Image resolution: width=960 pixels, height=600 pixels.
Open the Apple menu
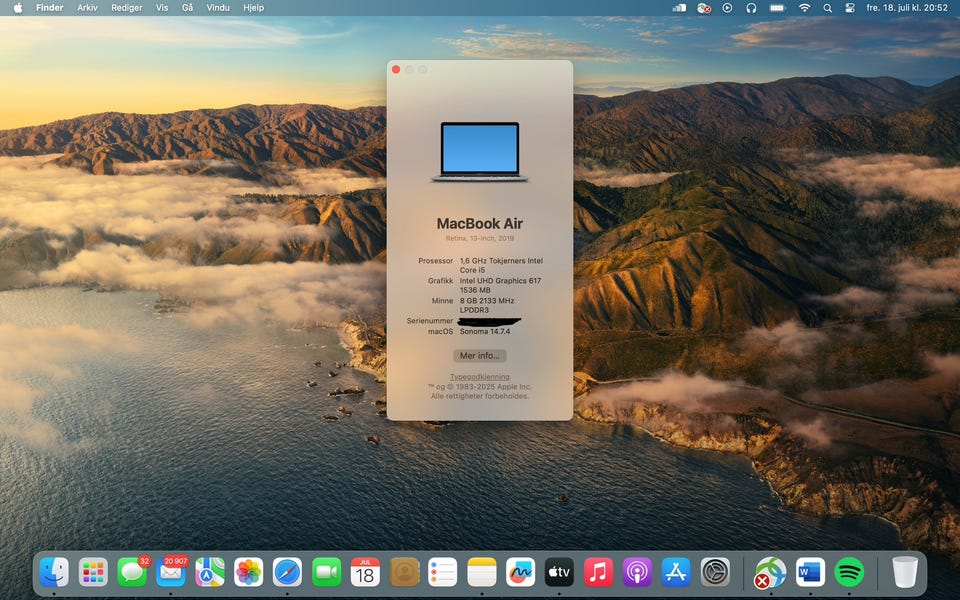[17, 8]
